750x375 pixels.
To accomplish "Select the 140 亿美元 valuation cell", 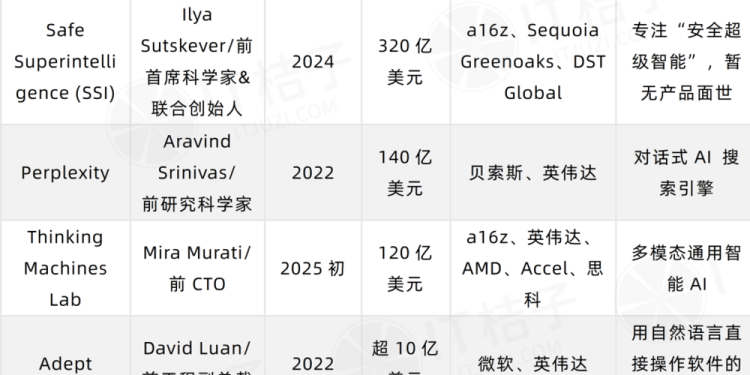I will 406,173.
